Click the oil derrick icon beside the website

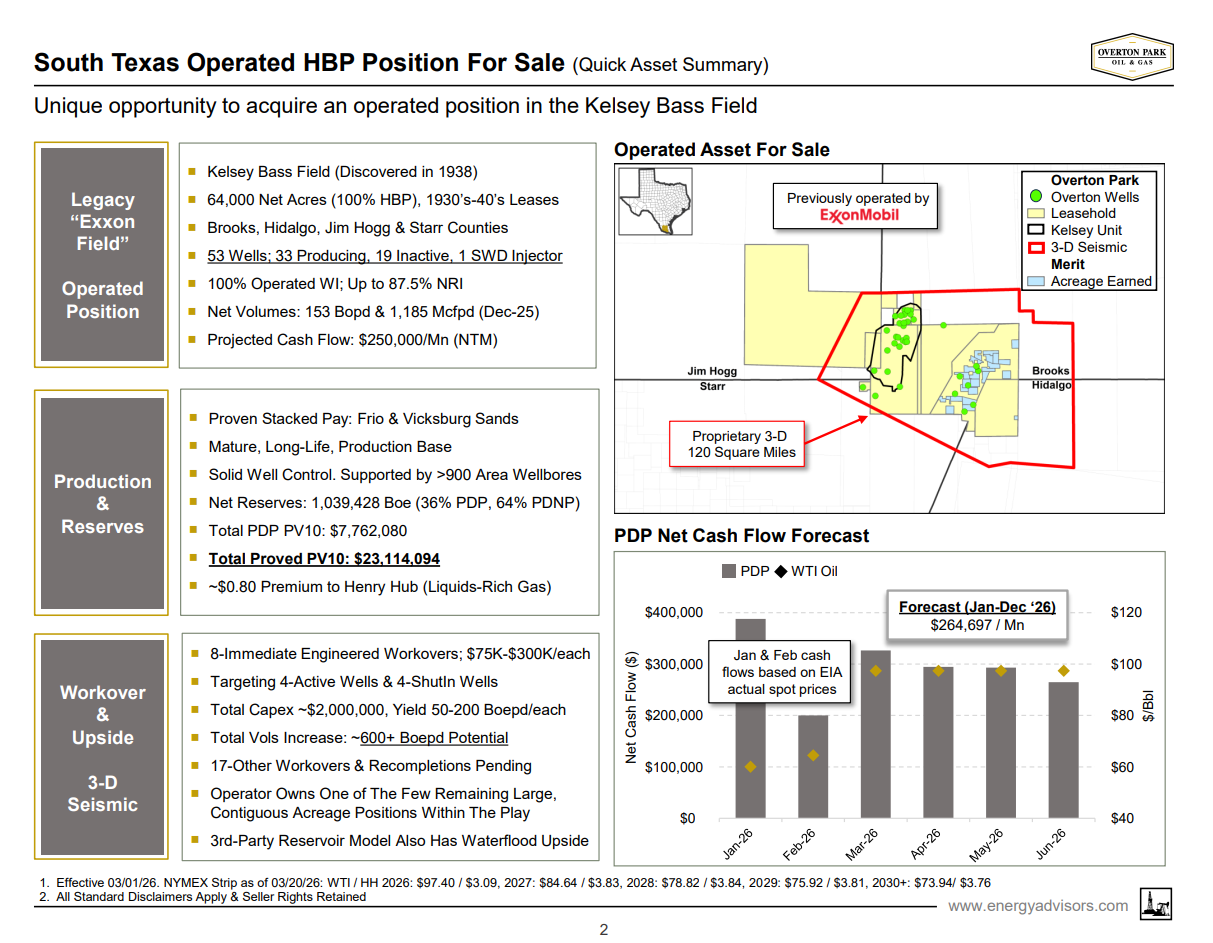[x=1157, y=904]
